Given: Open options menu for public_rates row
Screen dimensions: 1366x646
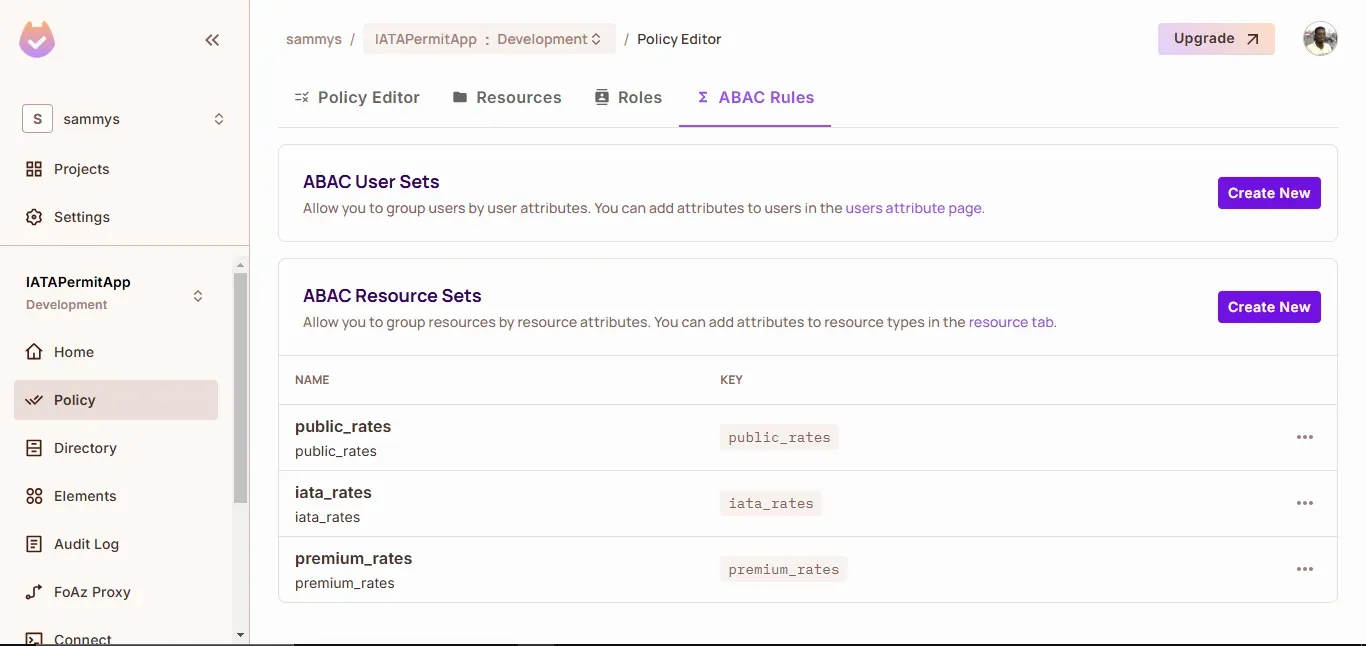Looking at the screenshot, I should tap(1304, 437).
